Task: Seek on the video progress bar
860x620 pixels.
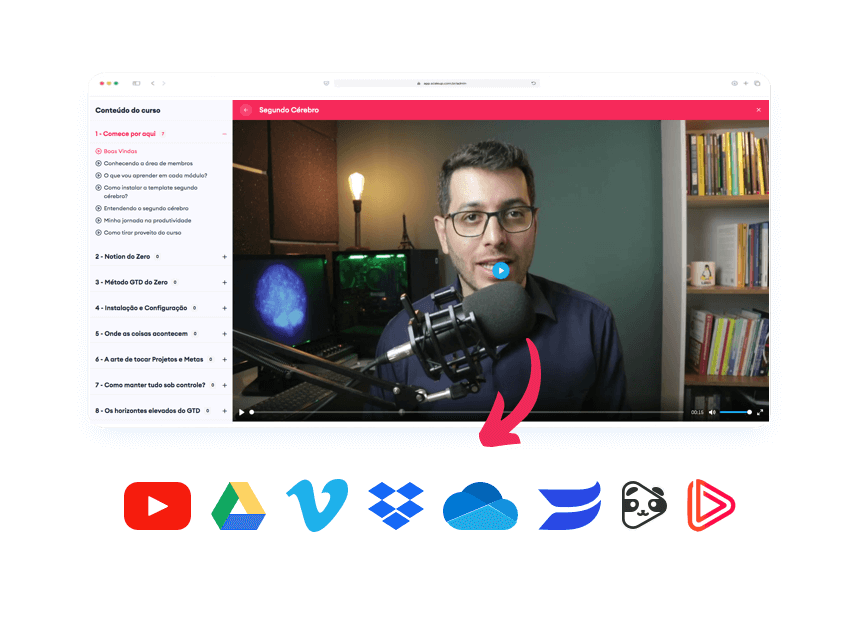Action: pos(467,412)
